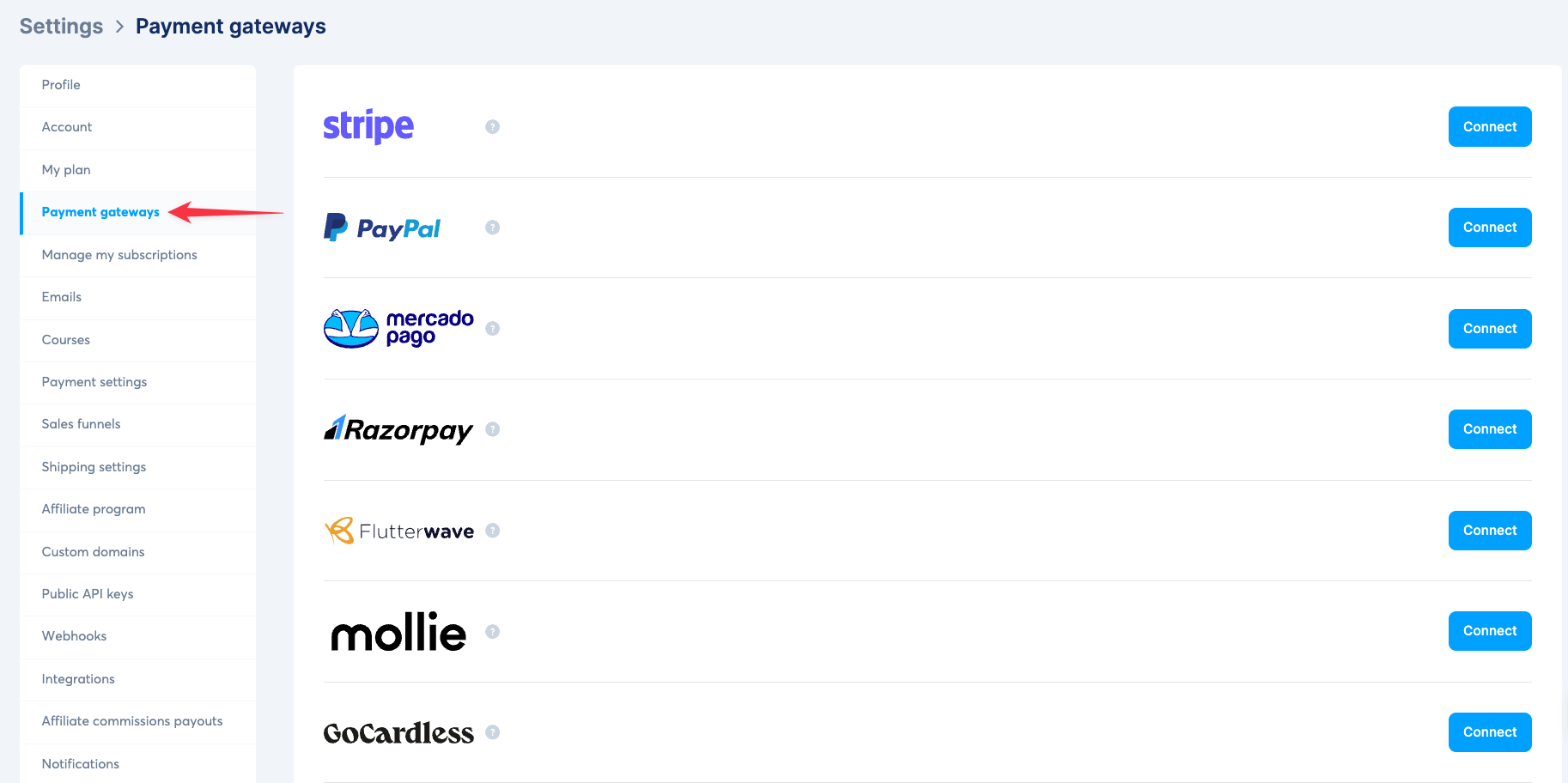Click the help icon next to Mercado Pago
1568x783 pixels.
[492, 329]
